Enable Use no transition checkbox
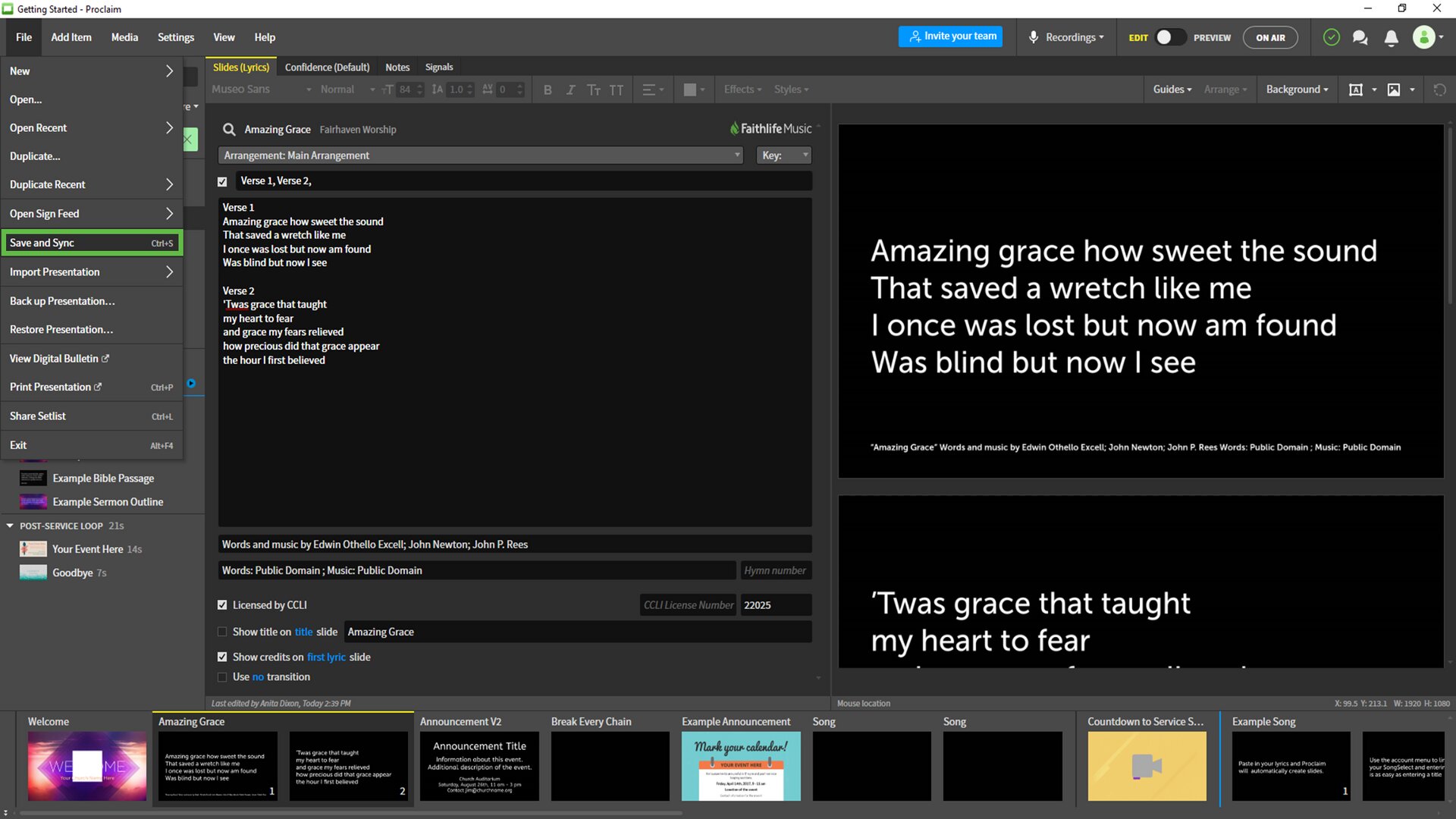Viewport: 1456px width, 819px height. pos(222,677)
